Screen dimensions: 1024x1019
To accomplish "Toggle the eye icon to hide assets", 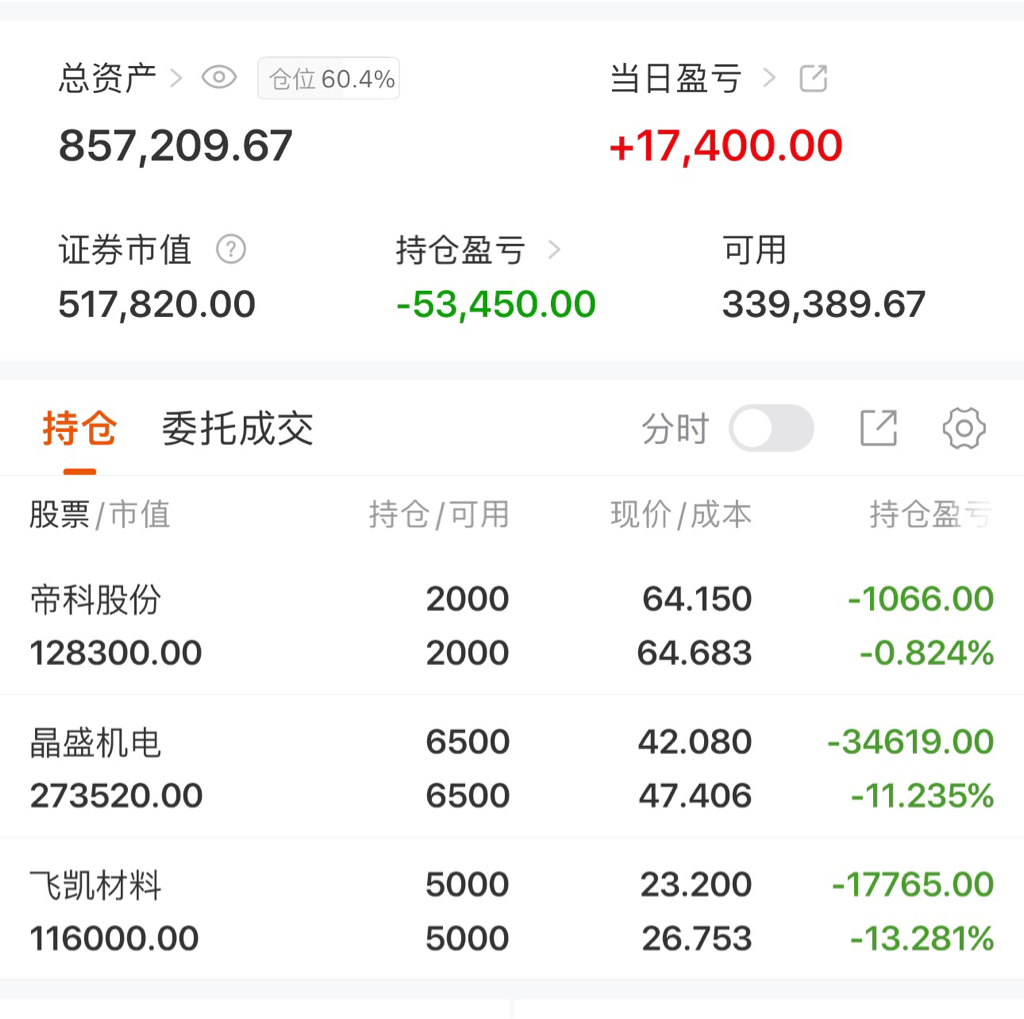I will click(x=219, y=78).
